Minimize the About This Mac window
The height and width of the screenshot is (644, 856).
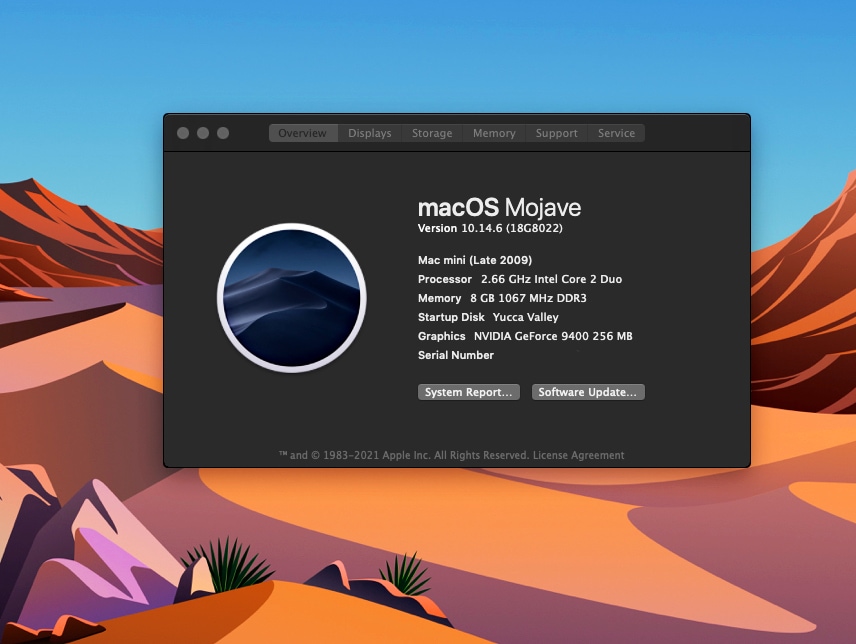coord(203,133)
